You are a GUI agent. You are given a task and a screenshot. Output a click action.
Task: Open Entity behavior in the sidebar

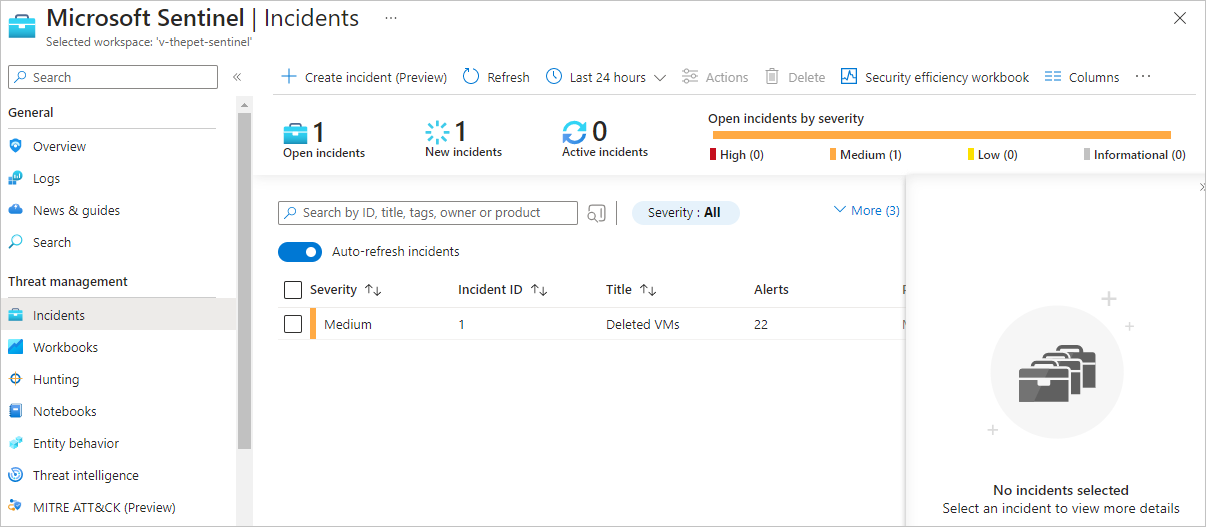click(x=75, y=443)
